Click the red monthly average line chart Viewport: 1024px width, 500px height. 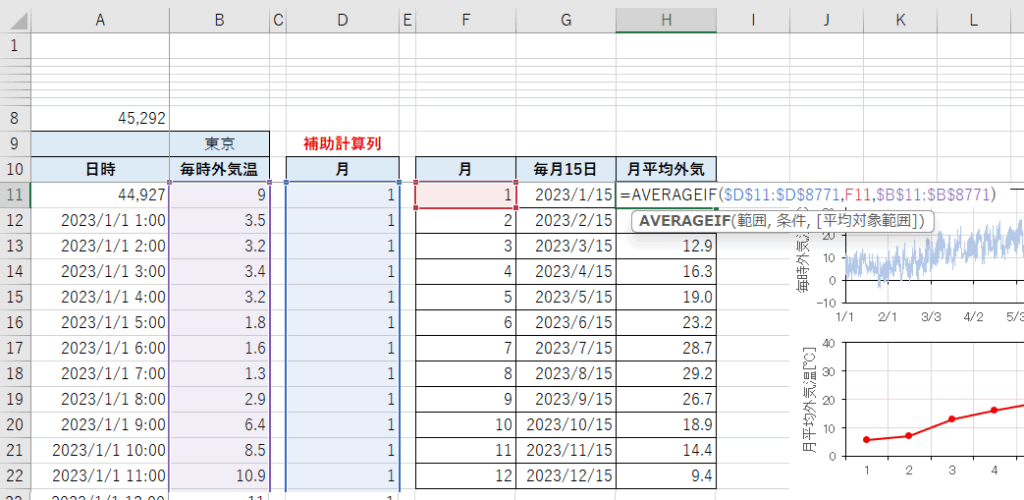pyautogui.click(x=930, y=410)
